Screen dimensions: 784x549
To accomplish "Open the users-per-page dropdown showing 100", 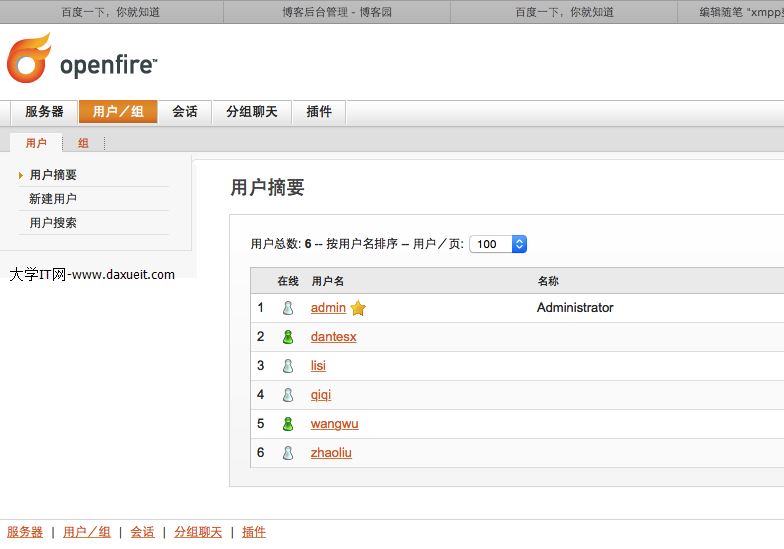I will (498, 244).
